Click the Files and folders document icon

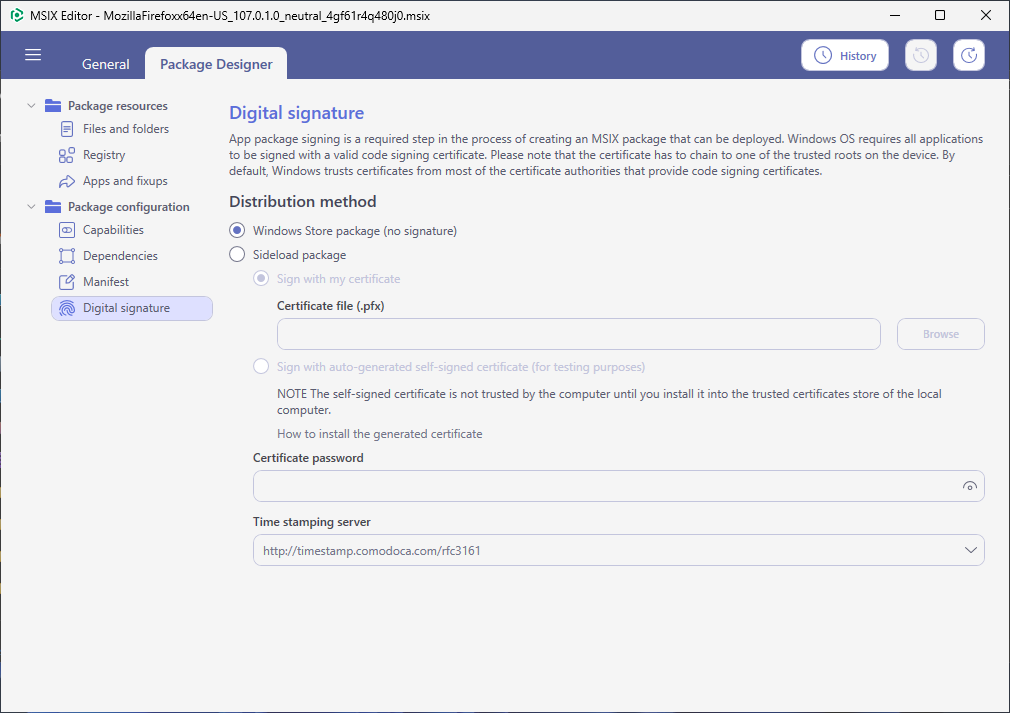(67, 129)
